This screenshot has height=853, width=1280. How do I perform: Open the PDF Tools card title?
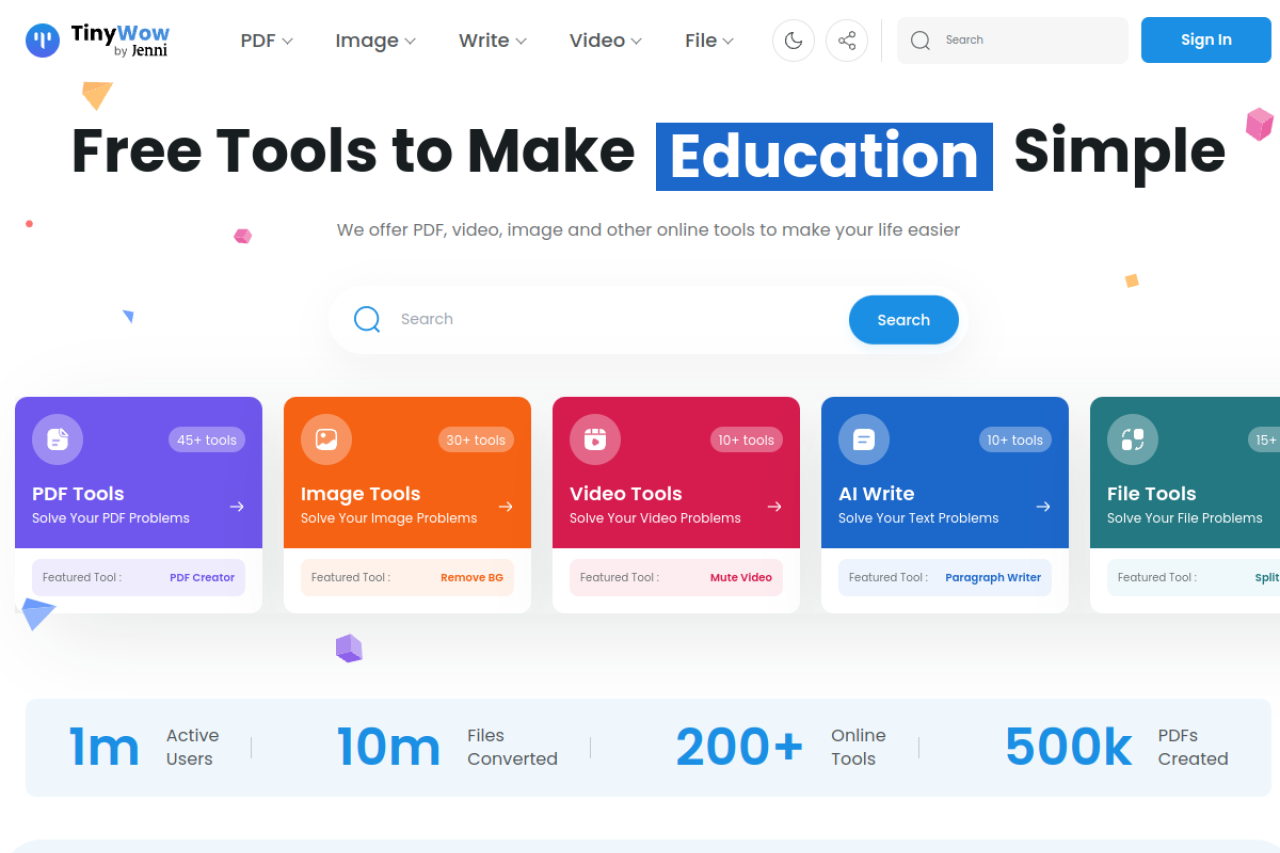pyautogui.click(x=78, y=494)
